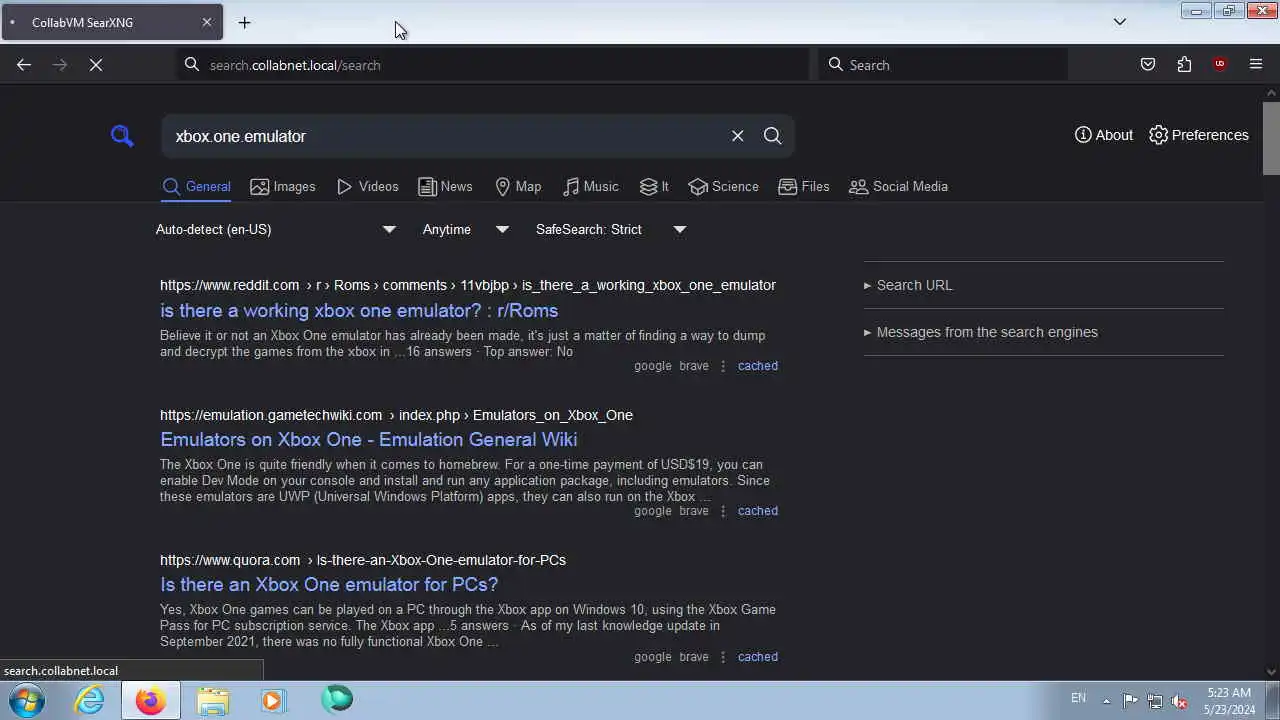This screenshot has height=720, width=1280.
Task: Click the search query input field
Action: point(445,136)
